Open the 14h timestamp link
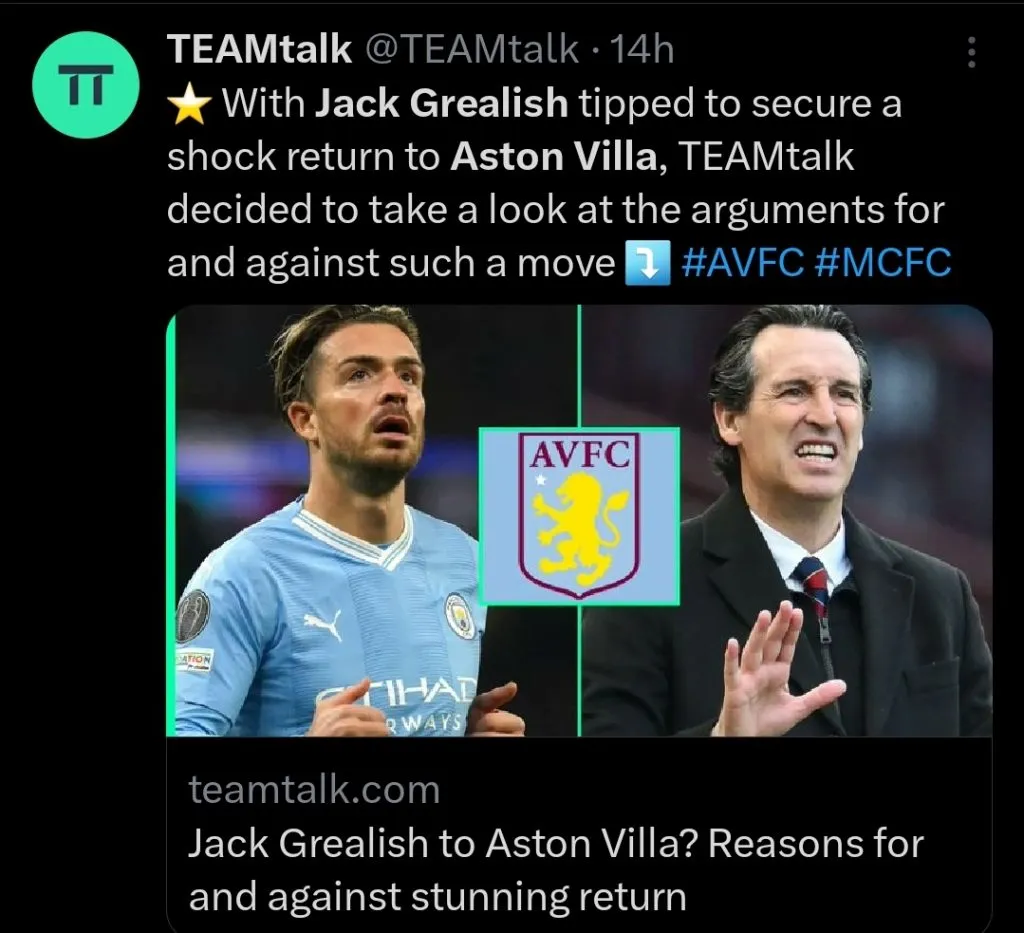The width and height of the screenshot is (1024, 933). point(642,50)
